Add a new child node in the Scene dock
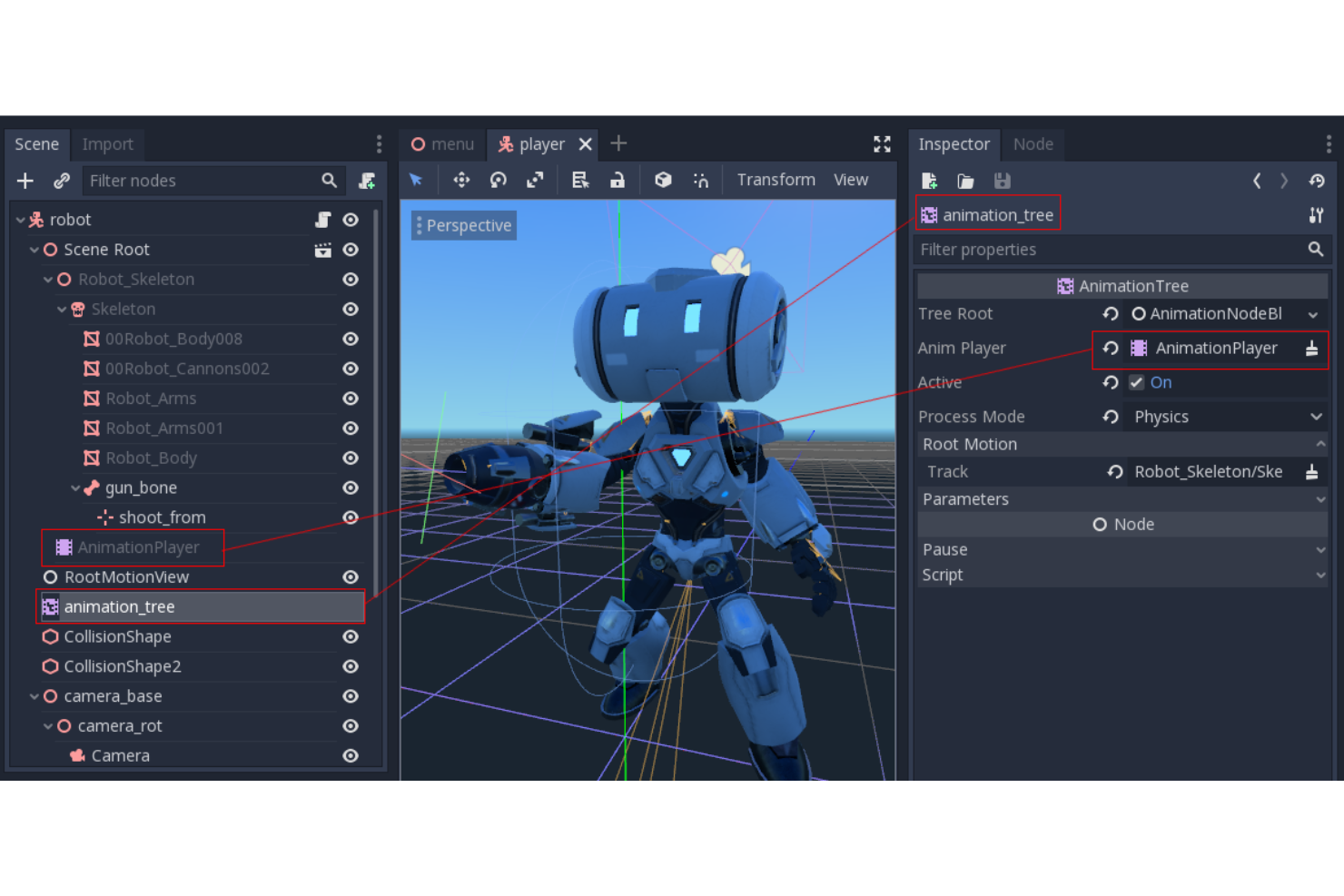 [25, 180]
